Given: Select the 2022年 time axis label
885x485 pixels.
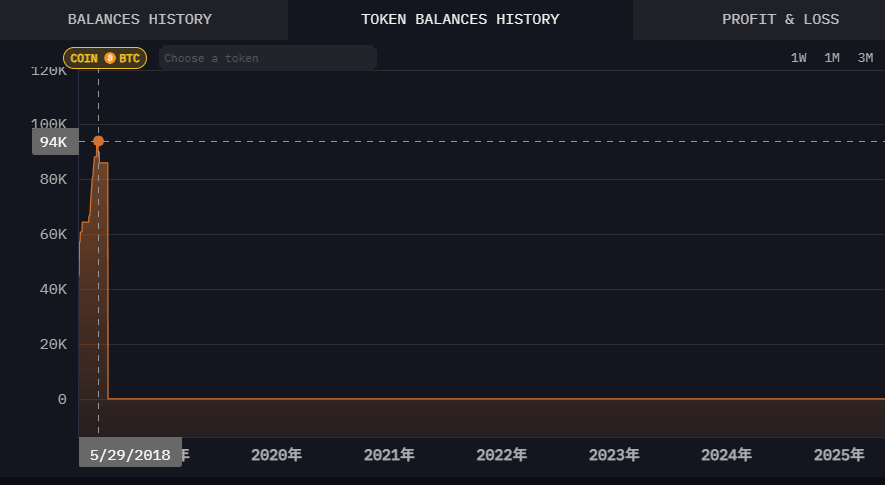Looking at the screenshot, I should click(501, 455).
